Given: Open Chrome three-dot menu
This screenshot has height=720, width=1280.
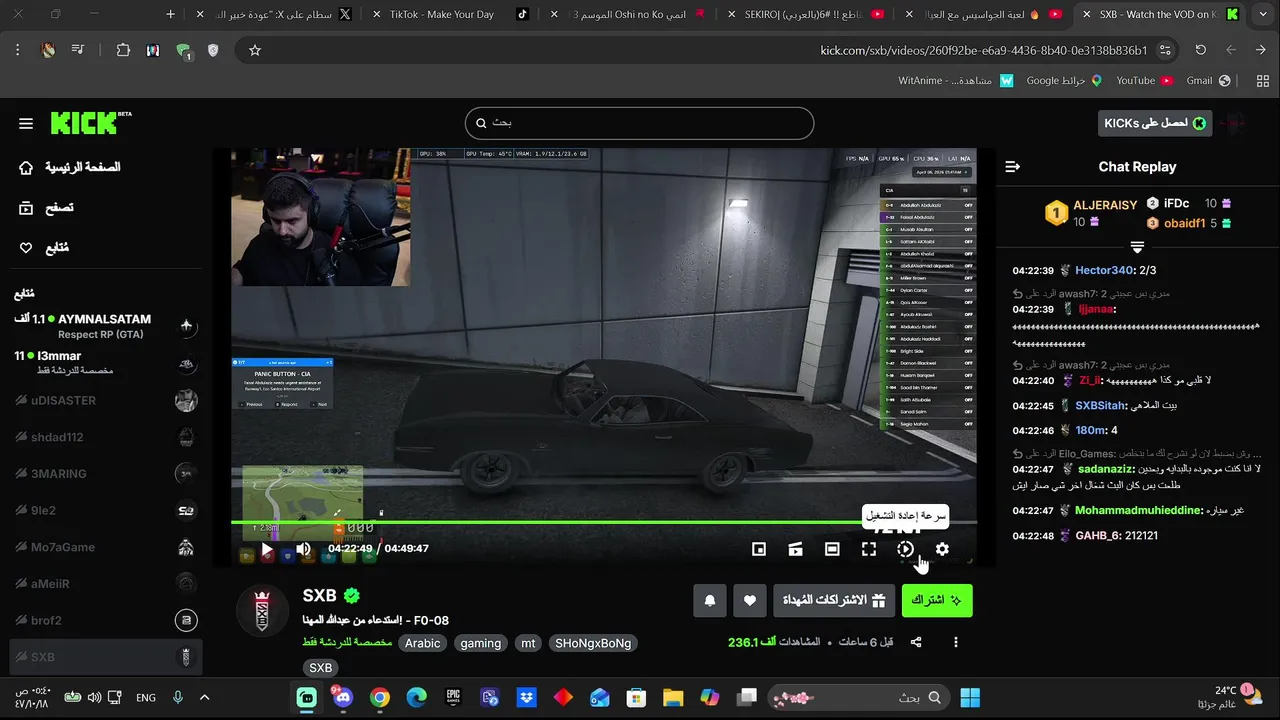Looking at the screenshot, I should 17,50.
